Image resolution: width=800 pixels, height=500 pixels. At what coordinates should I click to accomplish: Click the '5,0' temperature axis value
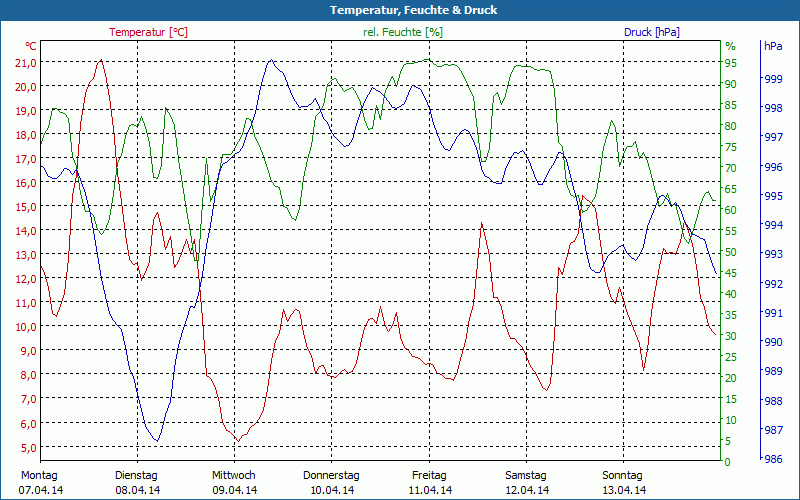(29, 447)
